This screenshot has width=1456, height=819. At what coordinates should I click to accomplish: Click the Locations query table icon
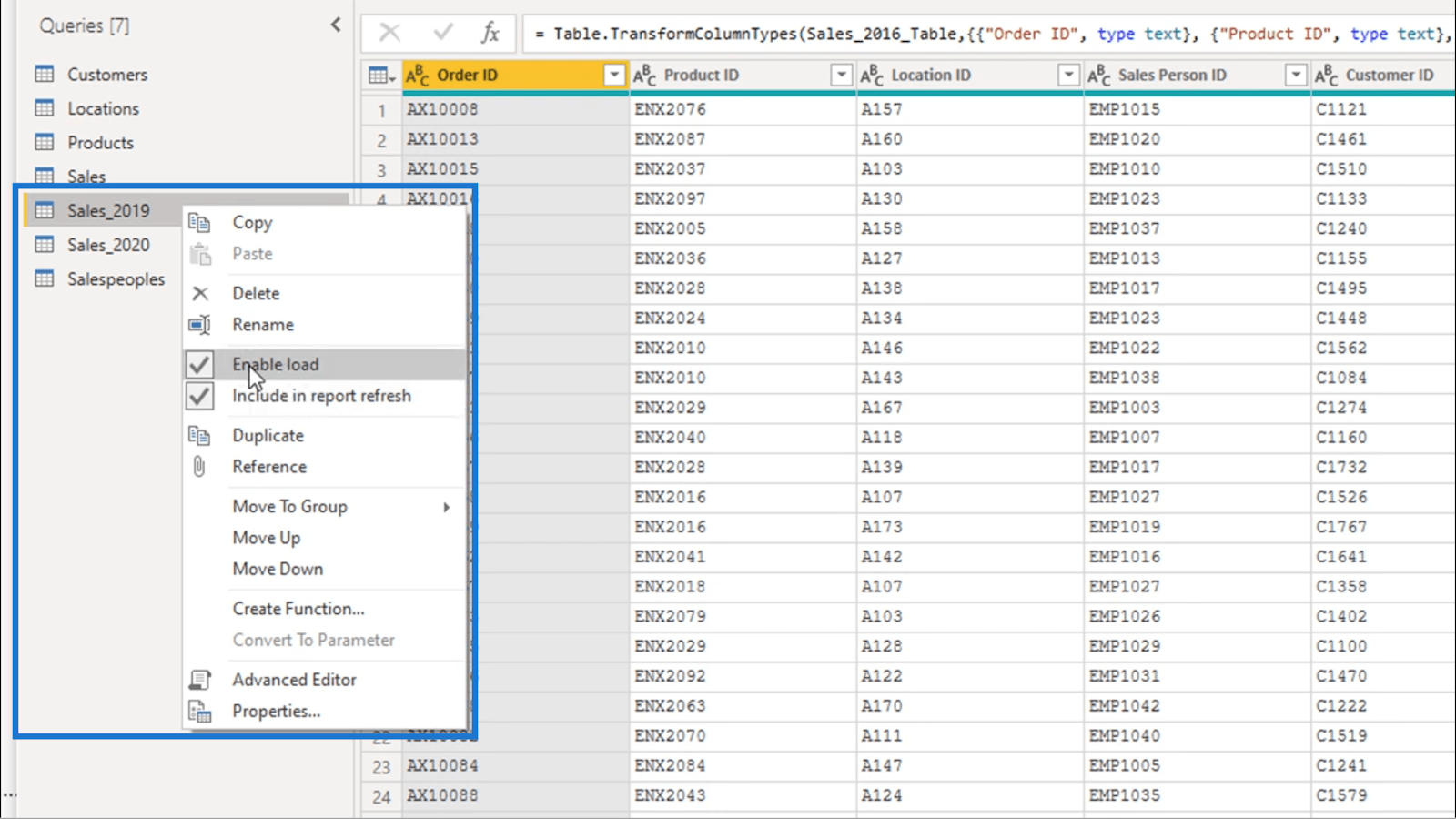click(x=45, y=108)
